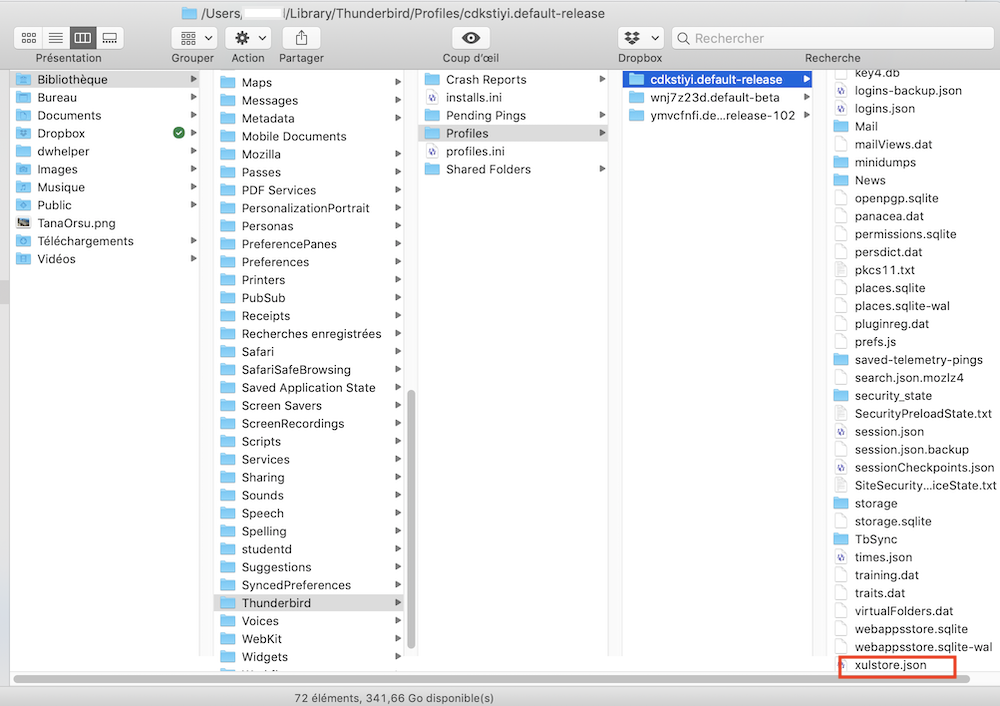Select the Mobile Documents folder
1000x706 pixels.
pos(309,136)
